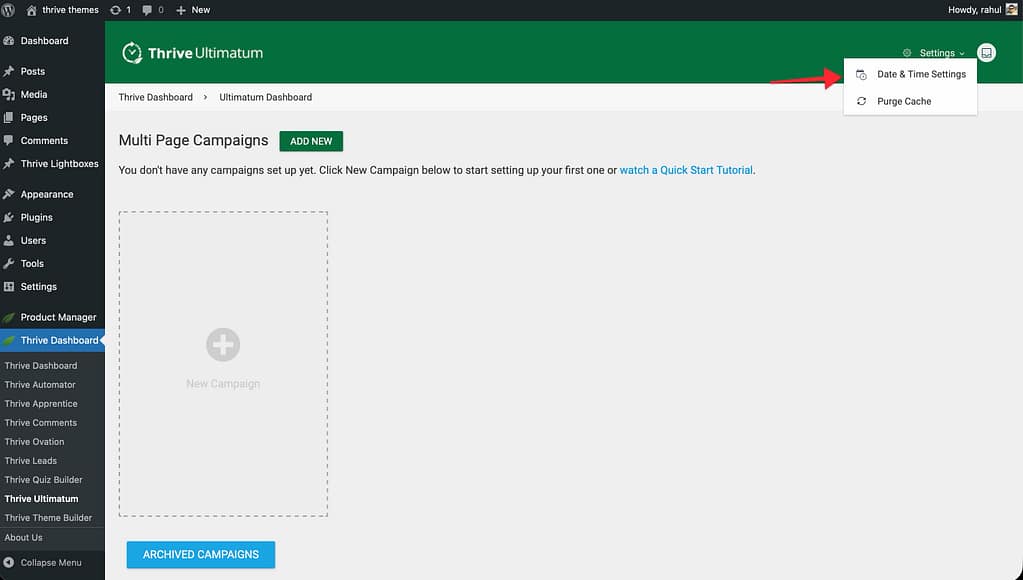The image size is (1023, 580).
Task: Choose Purge Cache from Settings menu
Action: click(x=903, y=101)
